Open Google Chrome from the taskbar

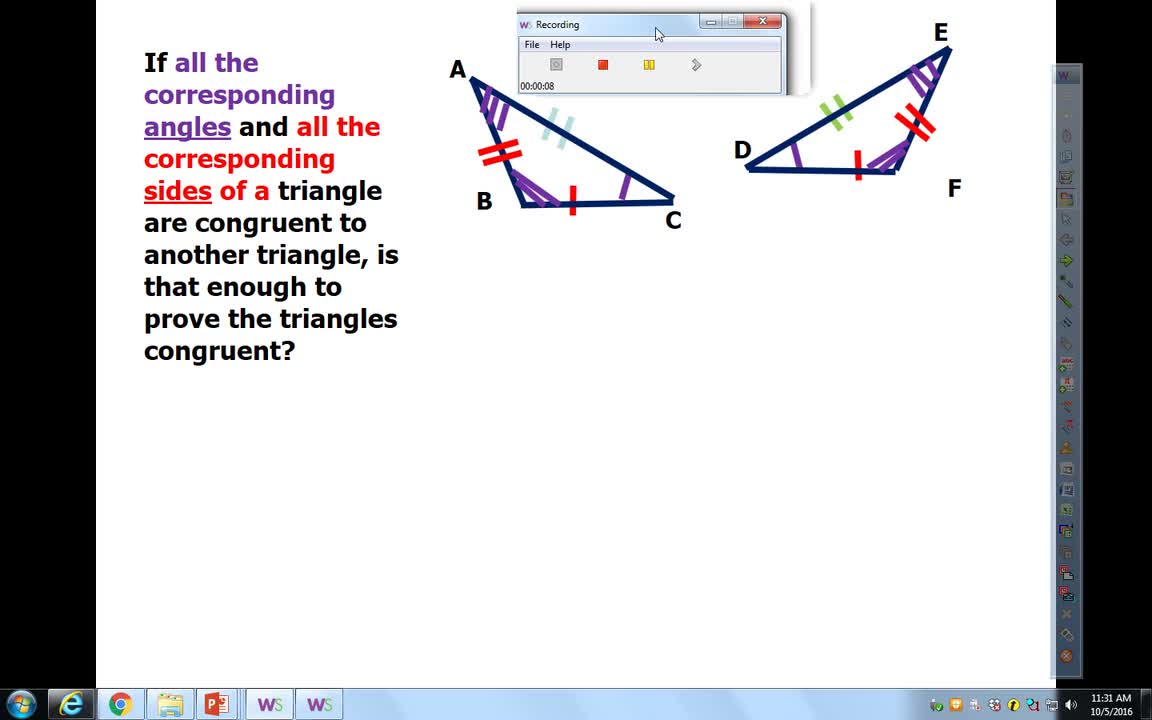pyautogui.click(x=118, y=705)
